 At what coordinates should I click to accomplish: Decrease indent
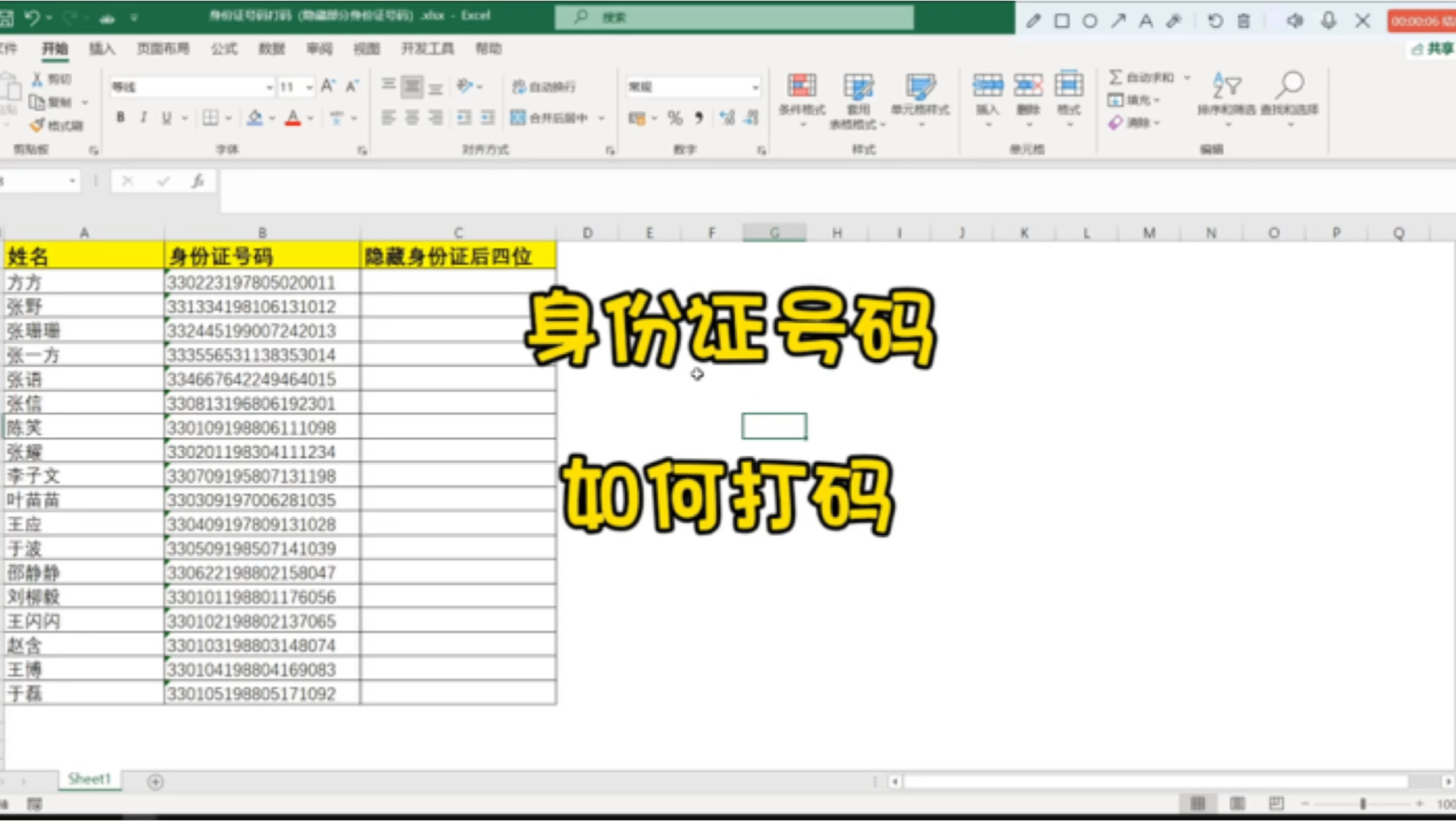464,117
